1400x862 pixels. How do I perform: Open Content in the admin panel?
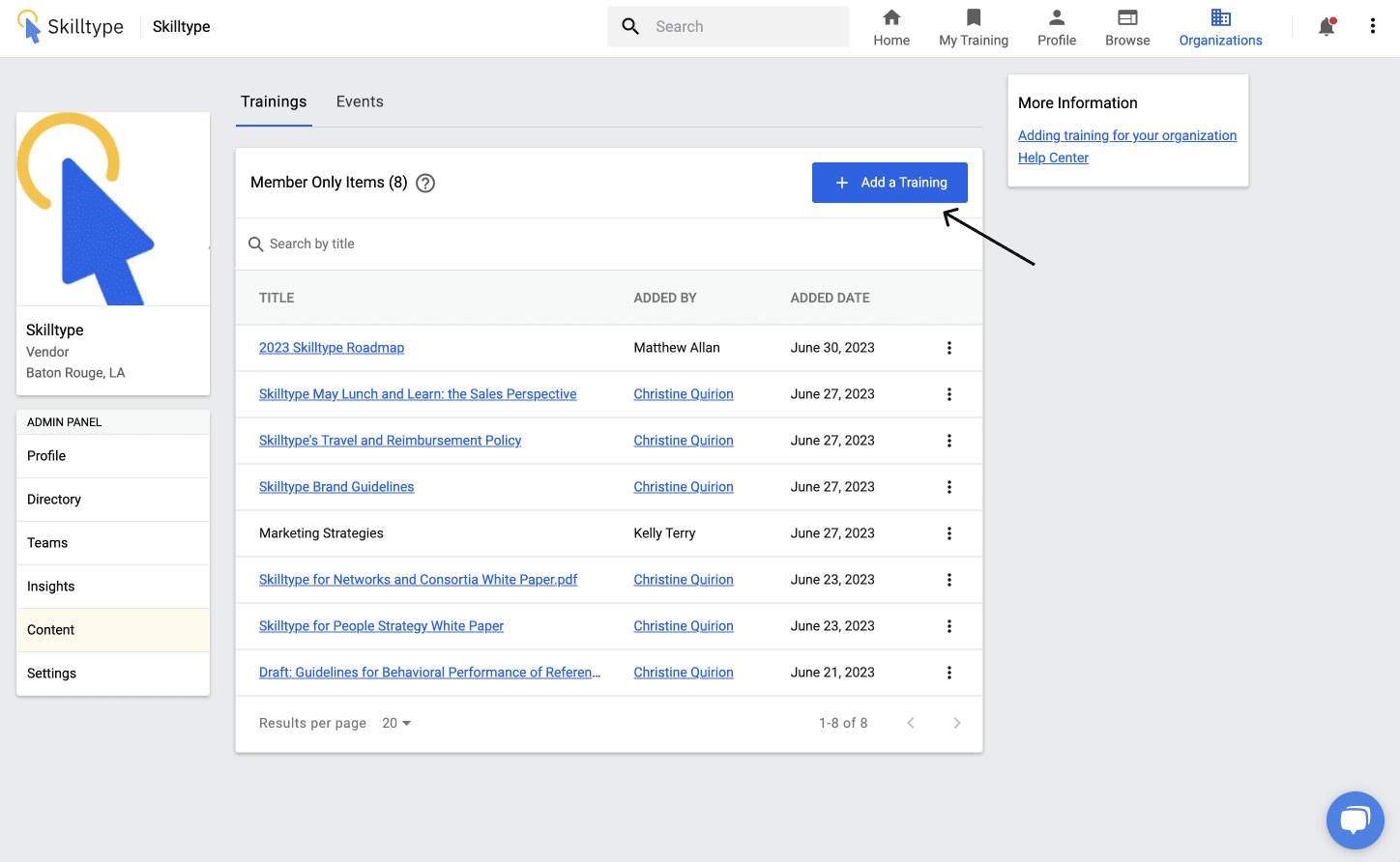(113, 630)
